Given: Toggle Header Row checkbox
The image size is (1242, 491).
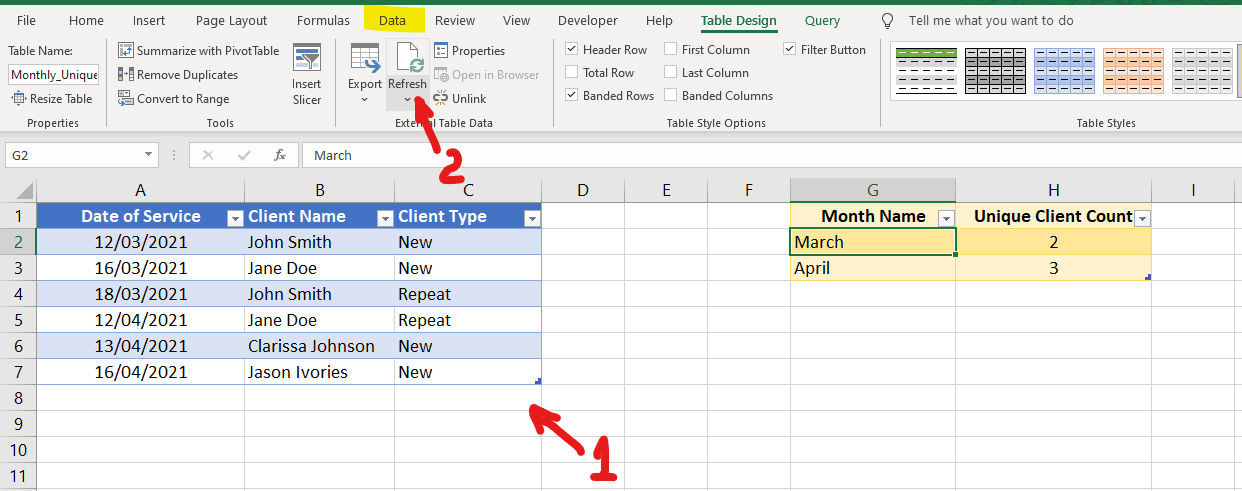Looking at the screenshot, I should [571, 49].
